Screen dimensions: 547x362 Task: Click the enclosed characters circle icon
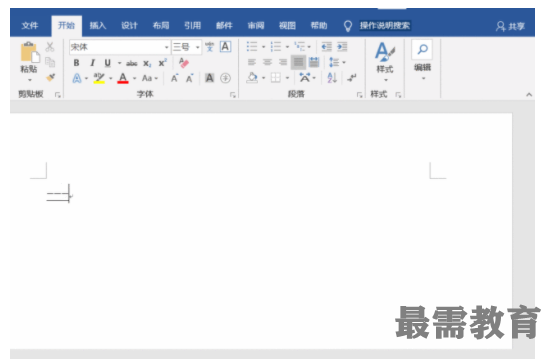pyautogui.click(x=225, y=78)
